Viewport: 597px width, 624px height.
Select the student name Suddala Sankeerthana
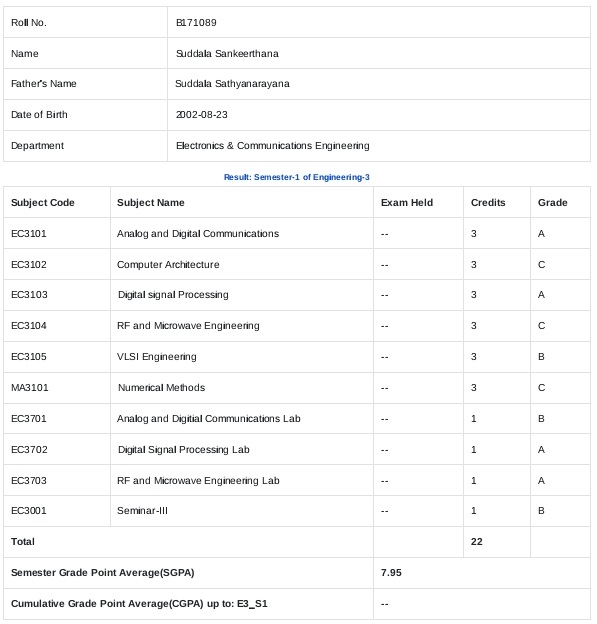[x=227, y=53]
